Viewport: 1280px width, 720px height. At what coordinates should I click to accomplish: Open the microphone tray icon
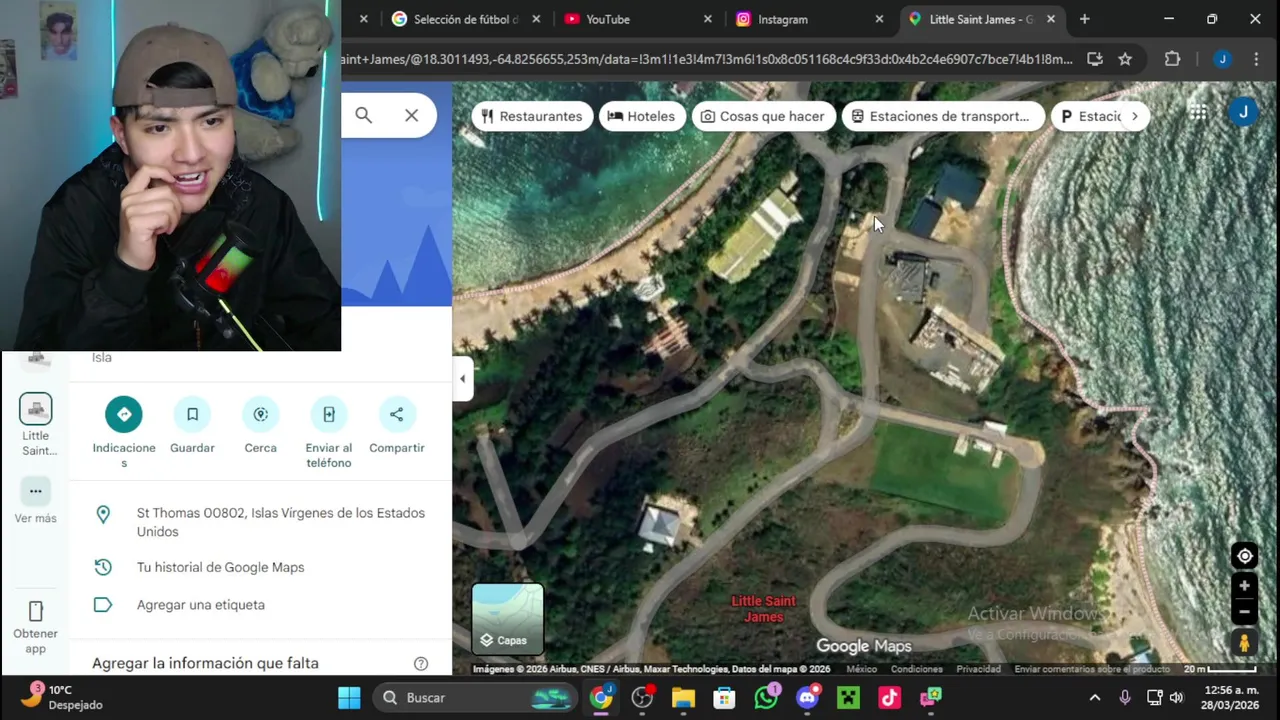point(1125,698)
